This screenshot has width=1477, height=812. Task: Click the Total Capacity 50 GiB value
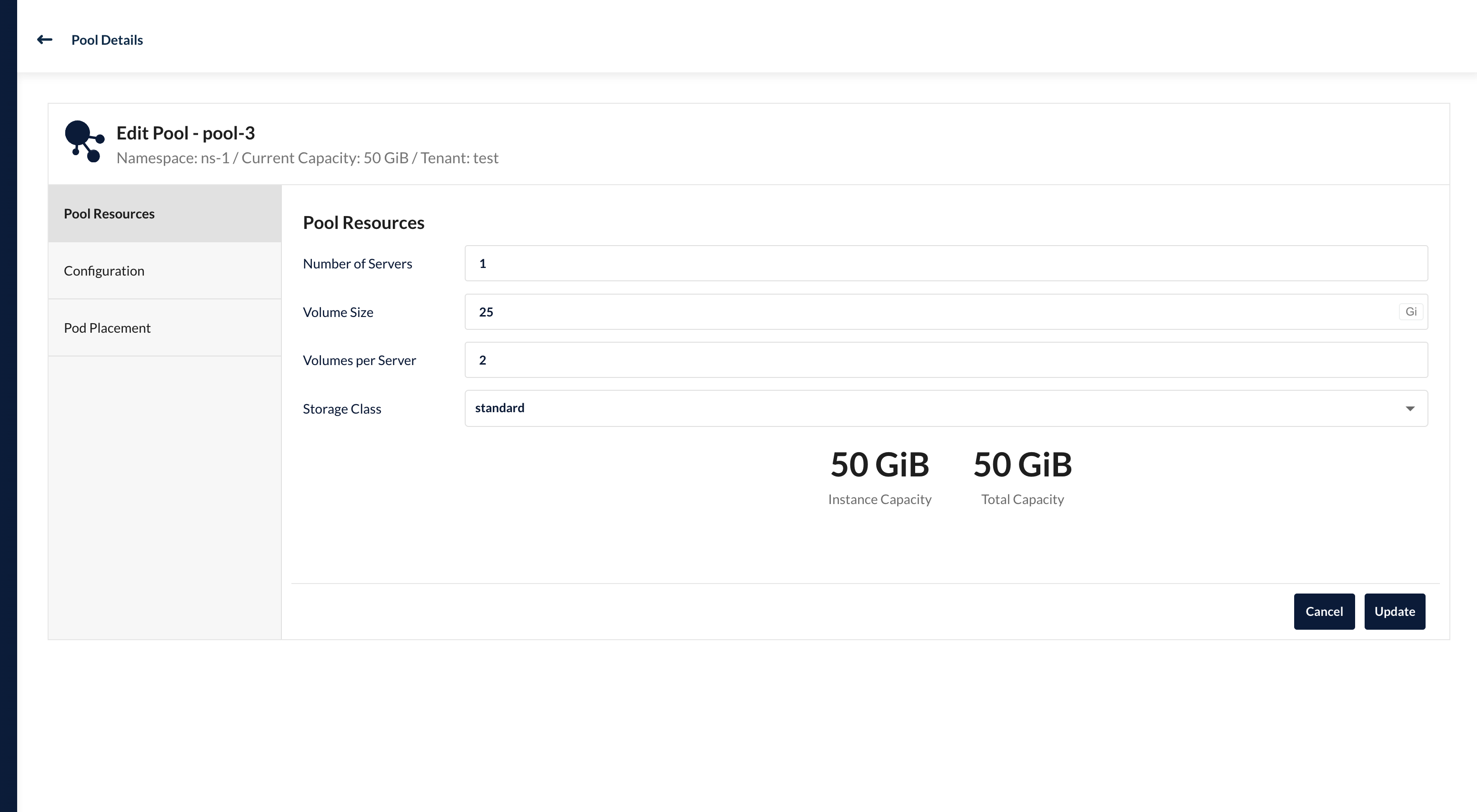pyautogui.click(x=1022, y=464)
